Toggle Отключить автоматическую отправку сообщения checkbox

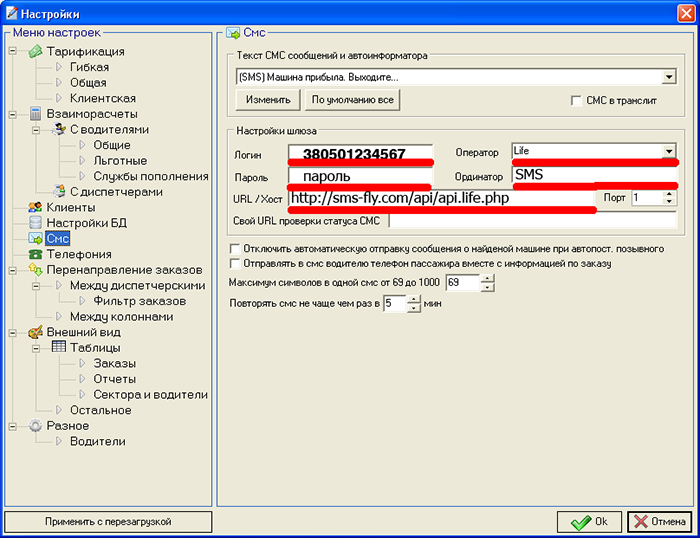tap(234, 248)
